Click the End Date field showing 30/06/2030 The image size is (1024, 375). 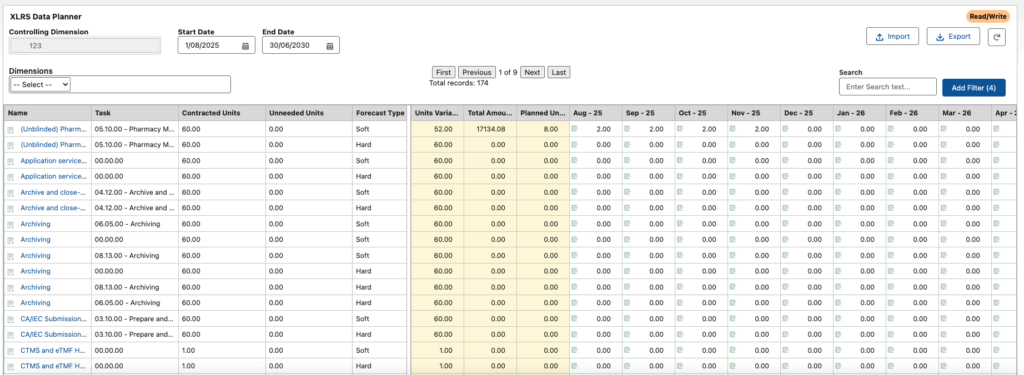(301, 46)
